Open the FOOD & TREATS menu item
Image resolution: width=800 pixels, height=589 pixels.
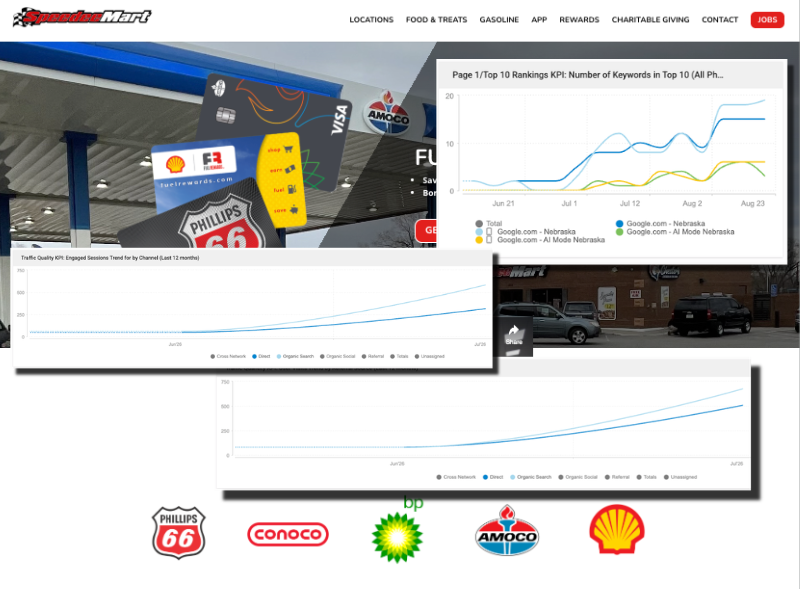click(436, 20)
